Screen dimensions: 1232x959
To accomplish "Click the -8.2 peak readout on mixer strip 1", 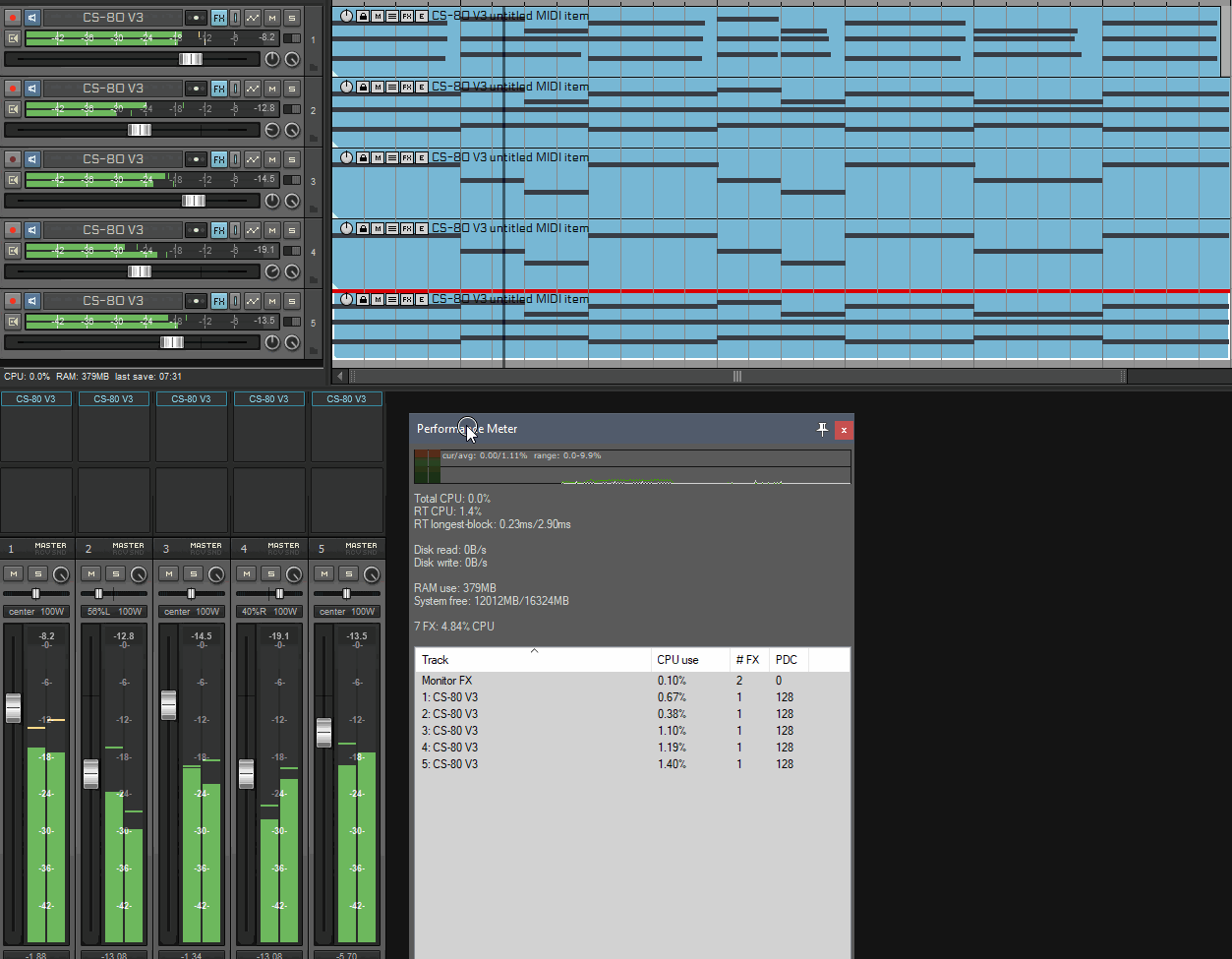I will pos(46,636).
